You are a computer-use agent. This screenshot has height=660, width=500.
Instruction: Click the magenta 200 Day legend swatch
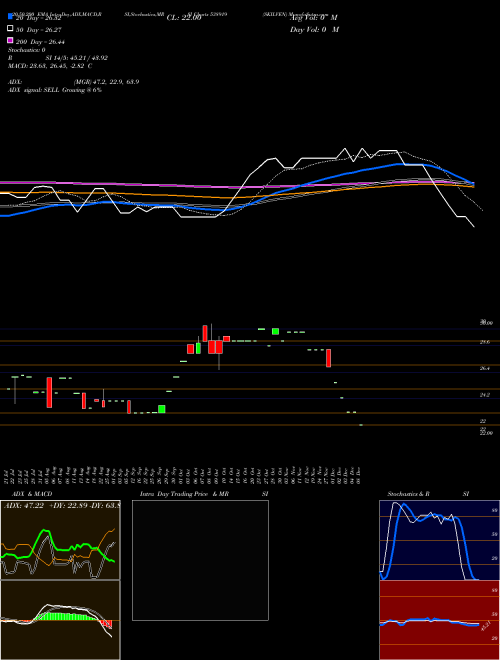click(10, 40)
